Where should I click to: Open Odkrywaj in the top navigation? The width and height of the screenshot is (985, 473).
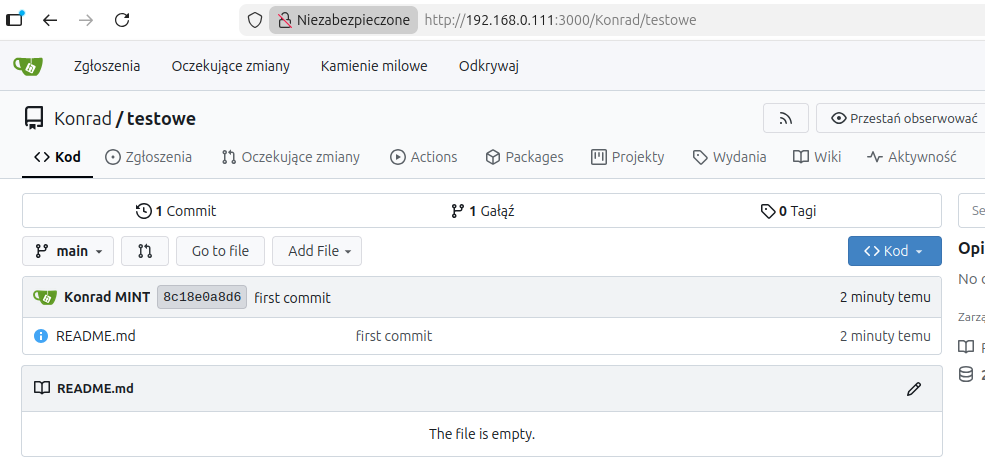[489, 66]
